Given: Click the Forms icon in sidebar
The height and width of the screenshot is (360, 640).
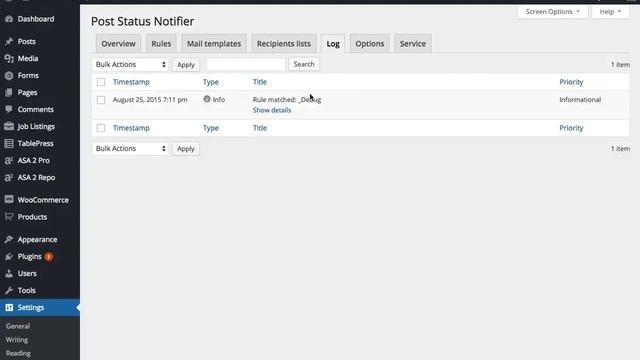Looking at the screenshot, I should pos(9,76).
